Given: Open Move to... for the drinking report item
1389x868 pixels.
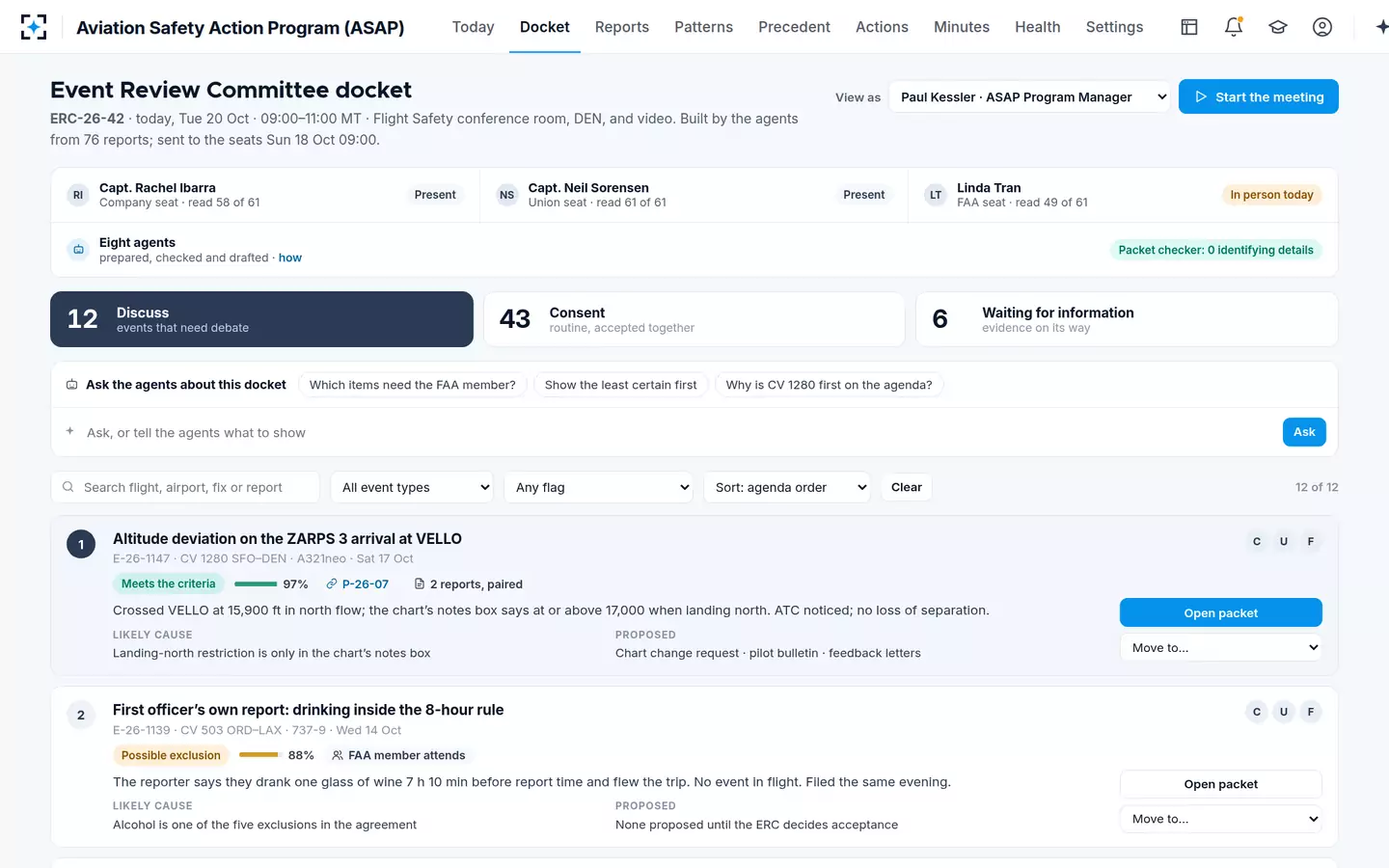Looking at the screenshot, I should [1221, 819].
